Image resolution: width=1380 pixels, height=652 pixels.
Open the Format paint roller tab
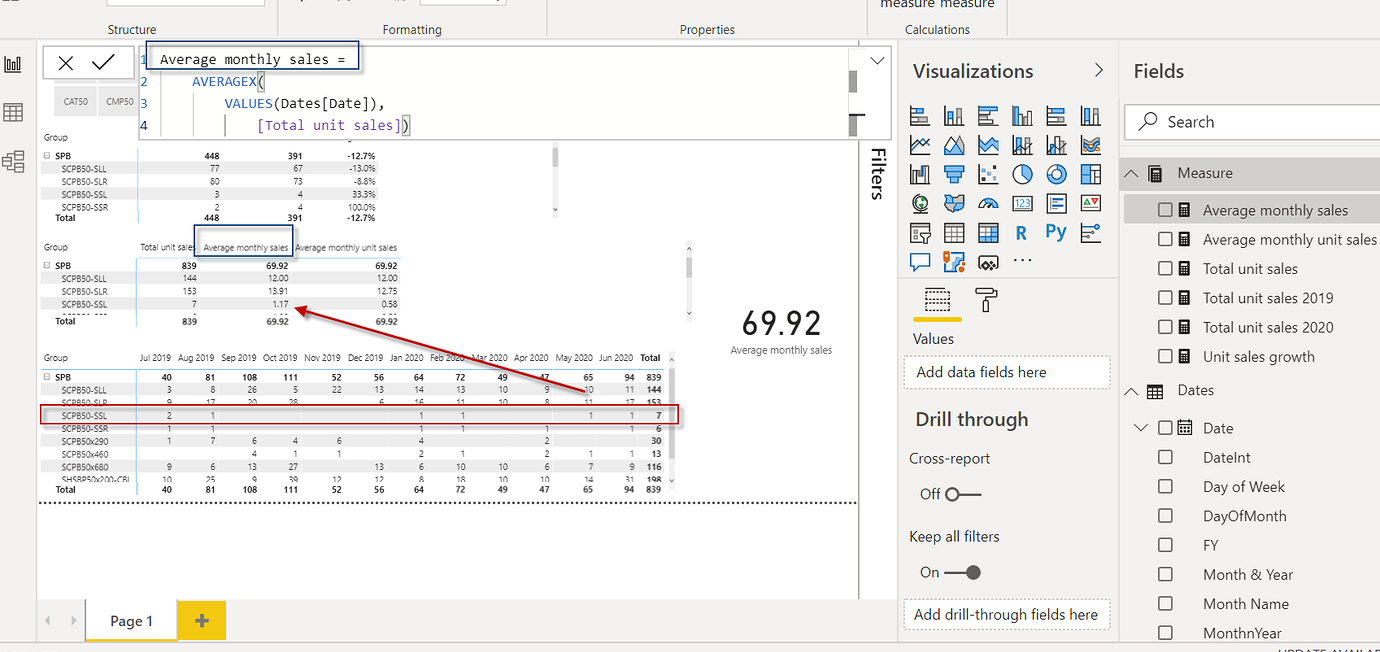[985, 299]
